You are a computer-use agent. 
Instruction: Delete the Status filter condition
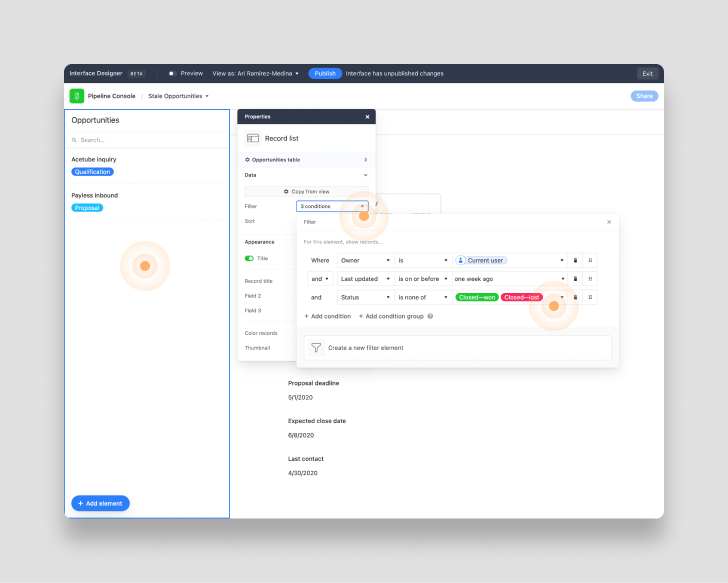point(575,298)
